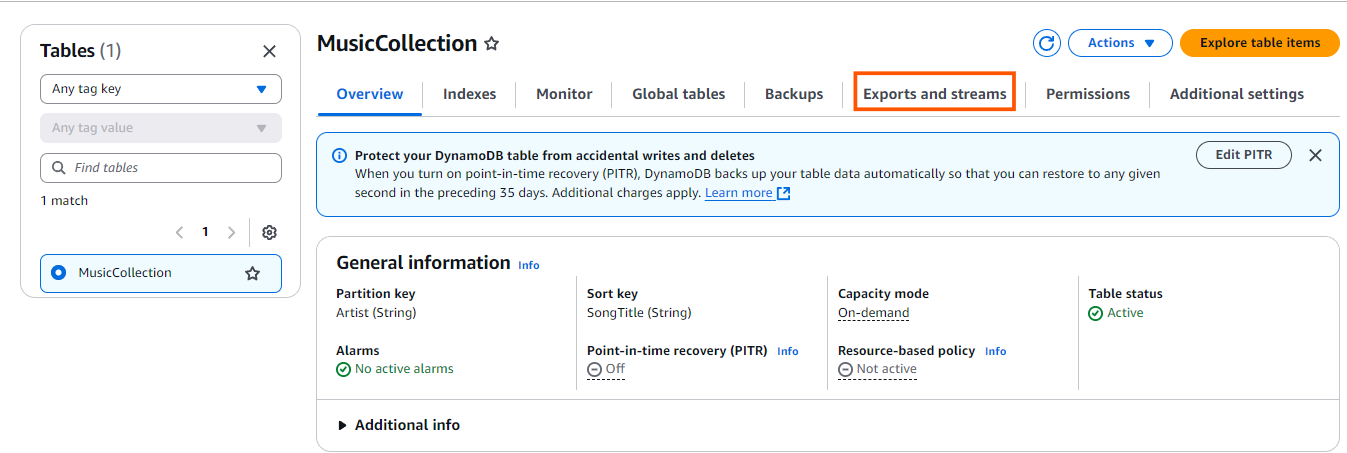The image size is (1347, 453).
Task: Favorite the MusicCollection table star in heading
Action: [491, 44]
